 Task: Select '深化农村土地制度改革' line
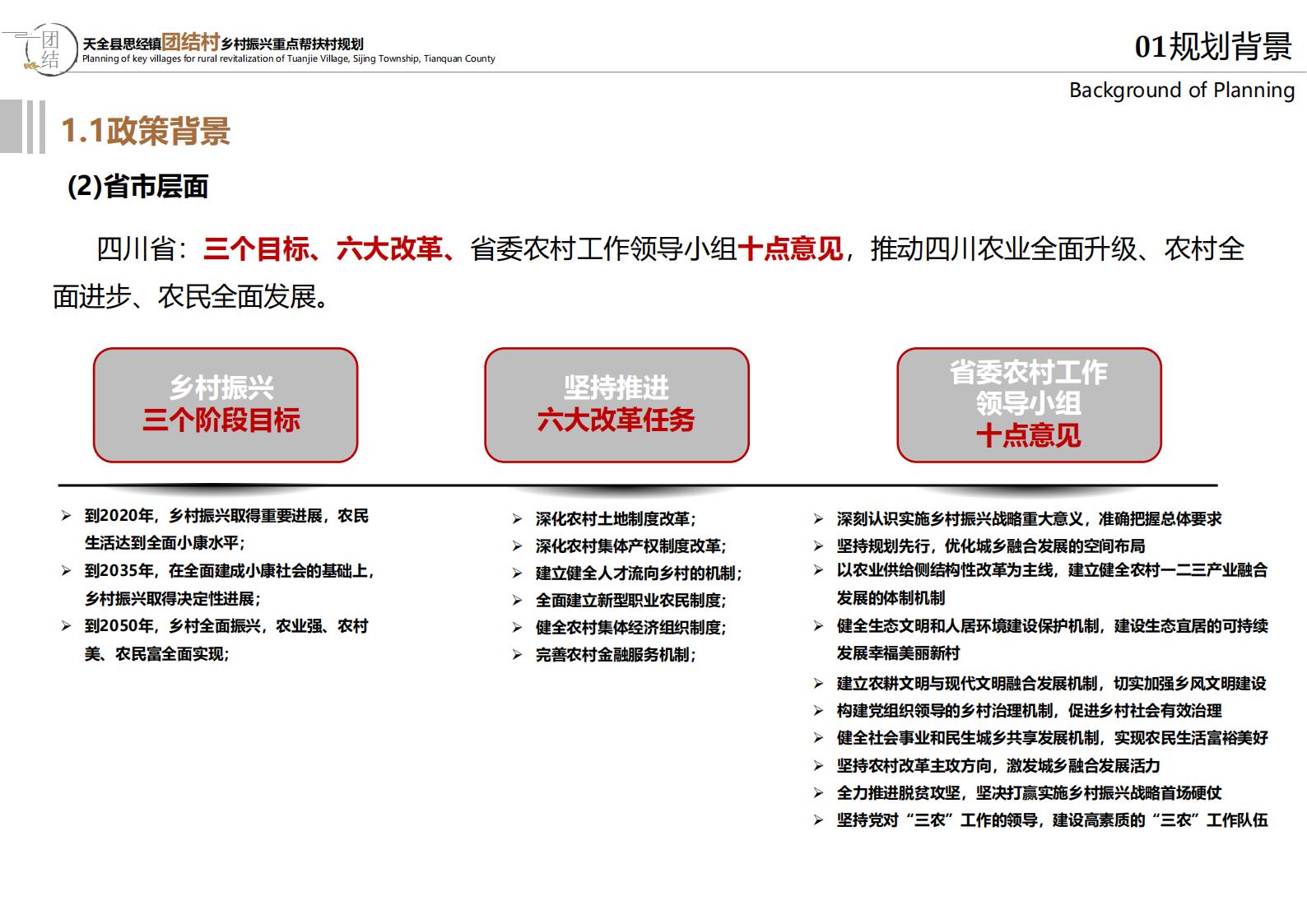(616, 519)
